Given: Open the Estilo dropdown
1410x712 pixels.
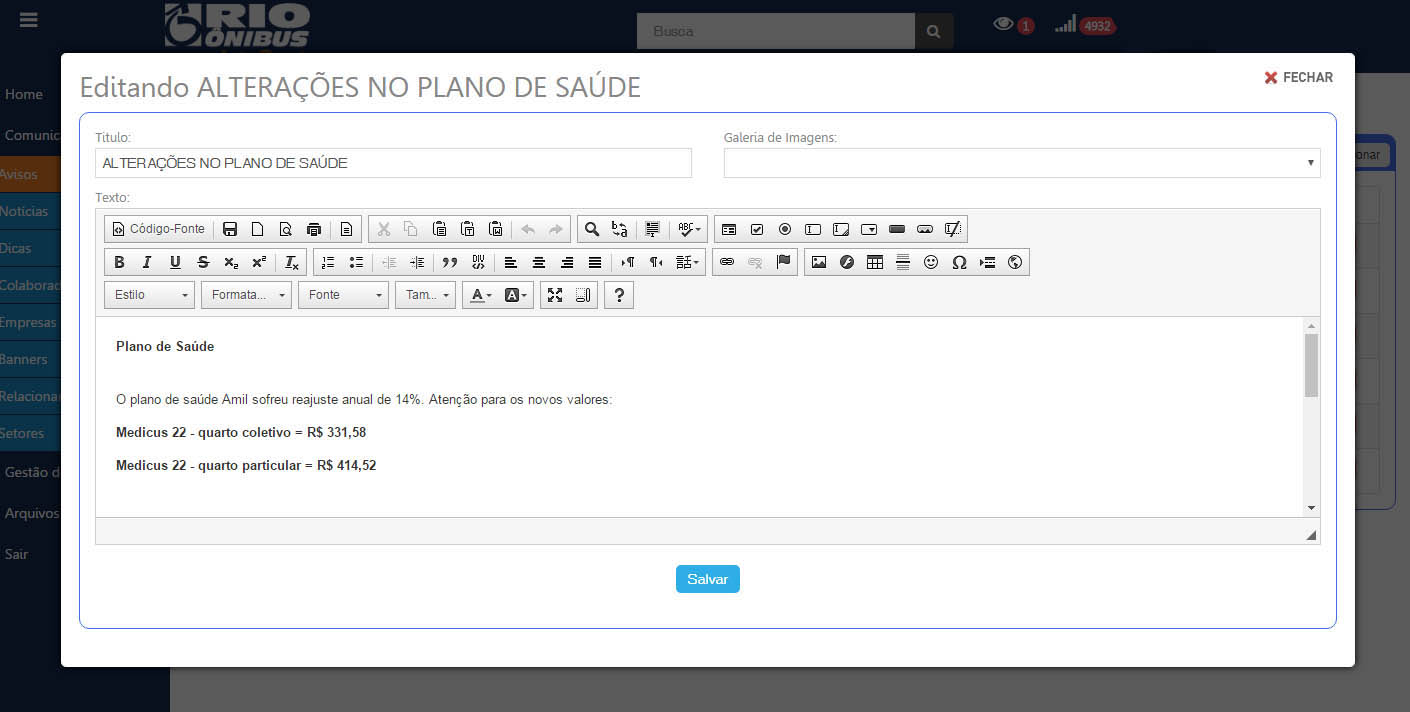Looking at the screenshot, I should tap(151, 295).
